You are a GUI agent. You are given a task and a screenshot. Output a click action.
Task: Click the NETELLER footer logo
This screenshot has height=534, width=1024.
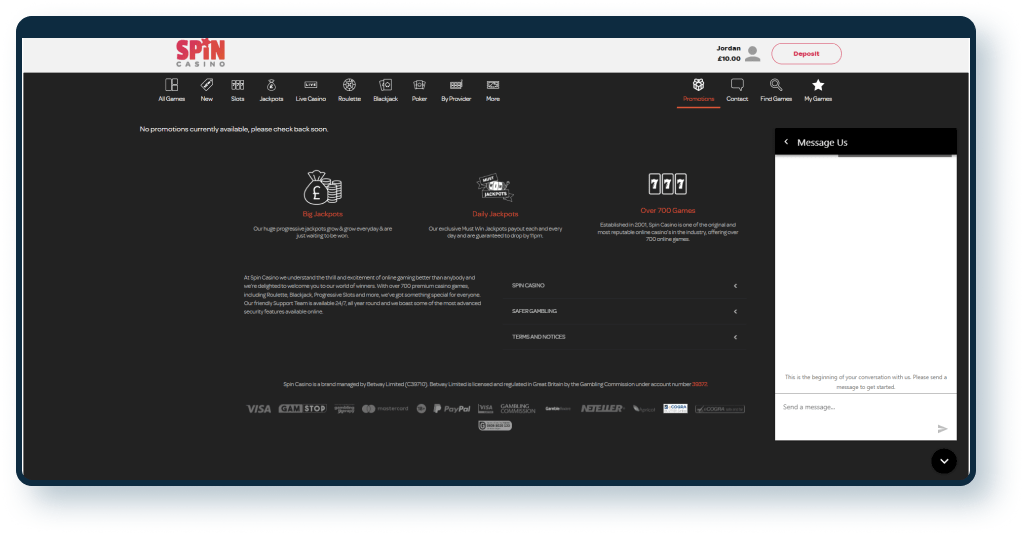601,409
